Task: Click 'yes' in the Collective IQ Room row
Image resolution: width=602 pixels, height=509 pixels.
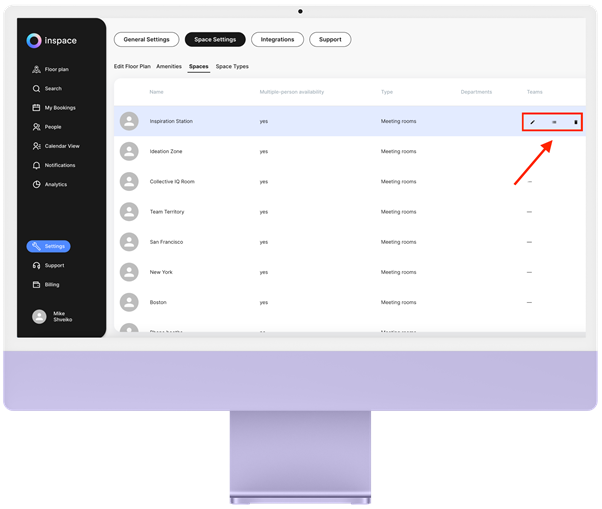Action: 264,182
